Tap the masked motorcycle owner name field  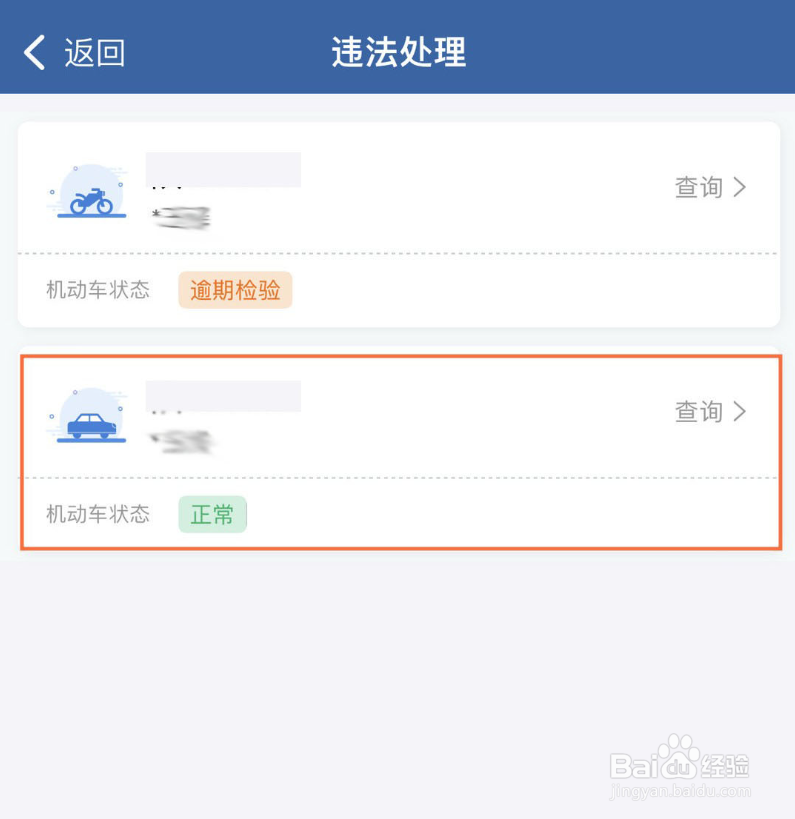(x=223, y=170)
